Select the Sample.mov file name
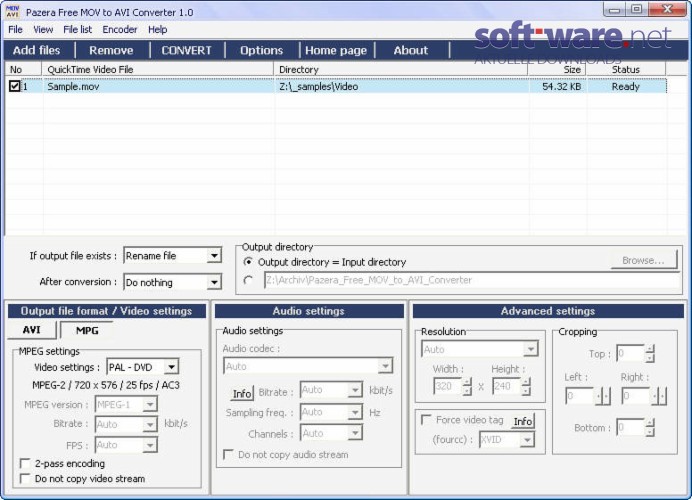The height and width of the screenshot is (500, 692). (x=73, y=86)
